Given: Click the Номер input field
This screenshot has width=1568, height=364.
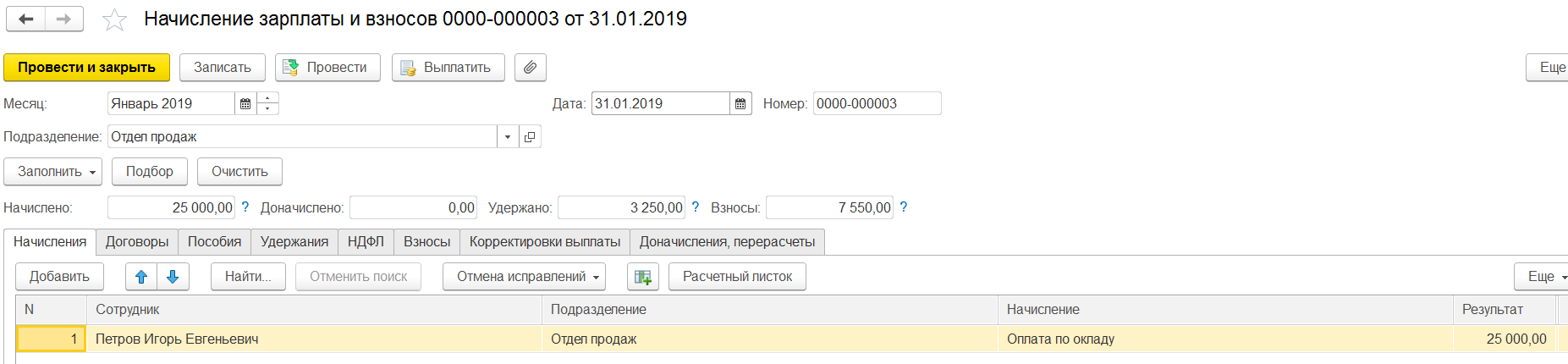Looking at the screenshot, I should point(876,103).
